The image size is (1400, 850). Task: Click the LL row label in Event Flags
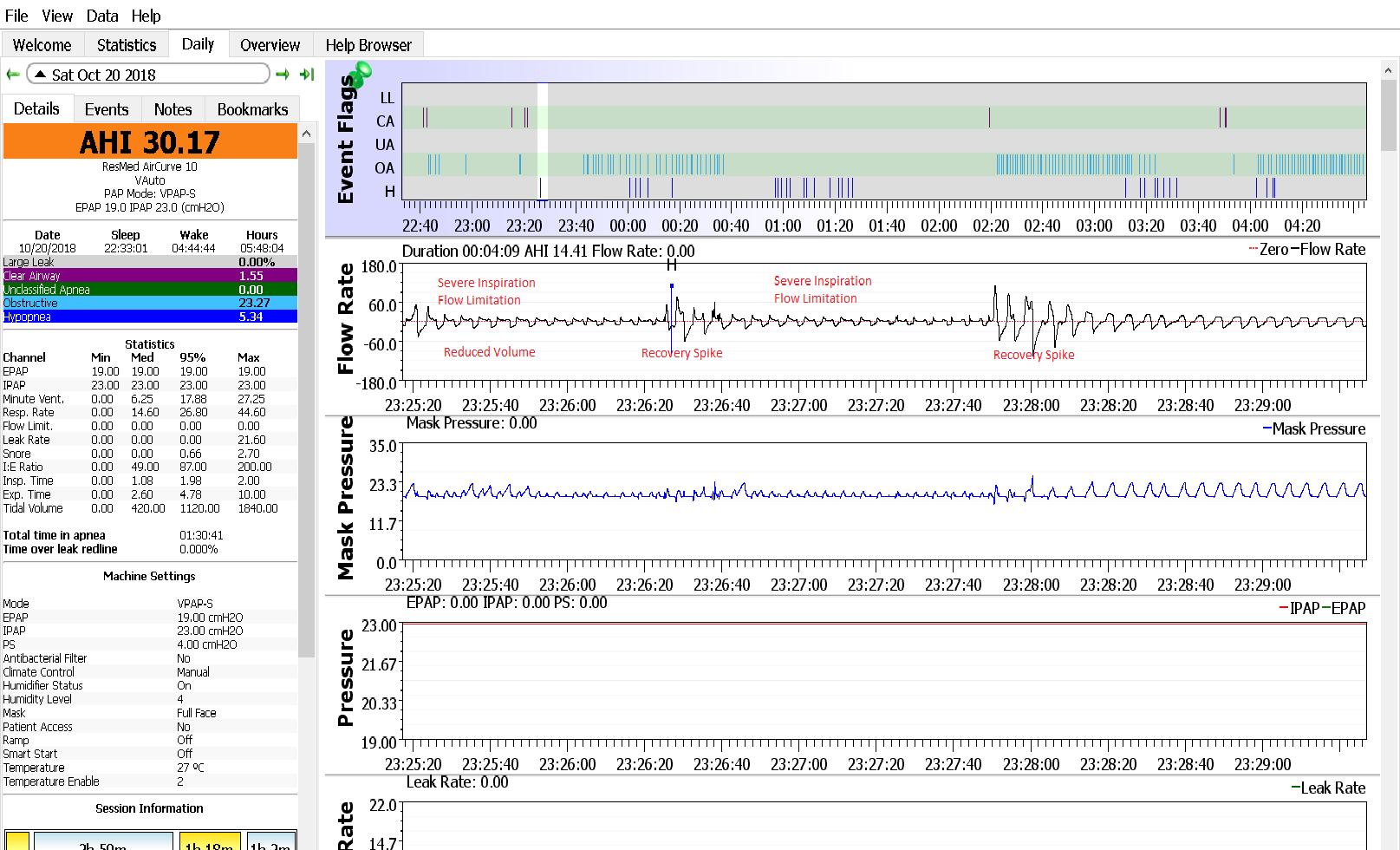pyautogui.click(x=387, y=98)
